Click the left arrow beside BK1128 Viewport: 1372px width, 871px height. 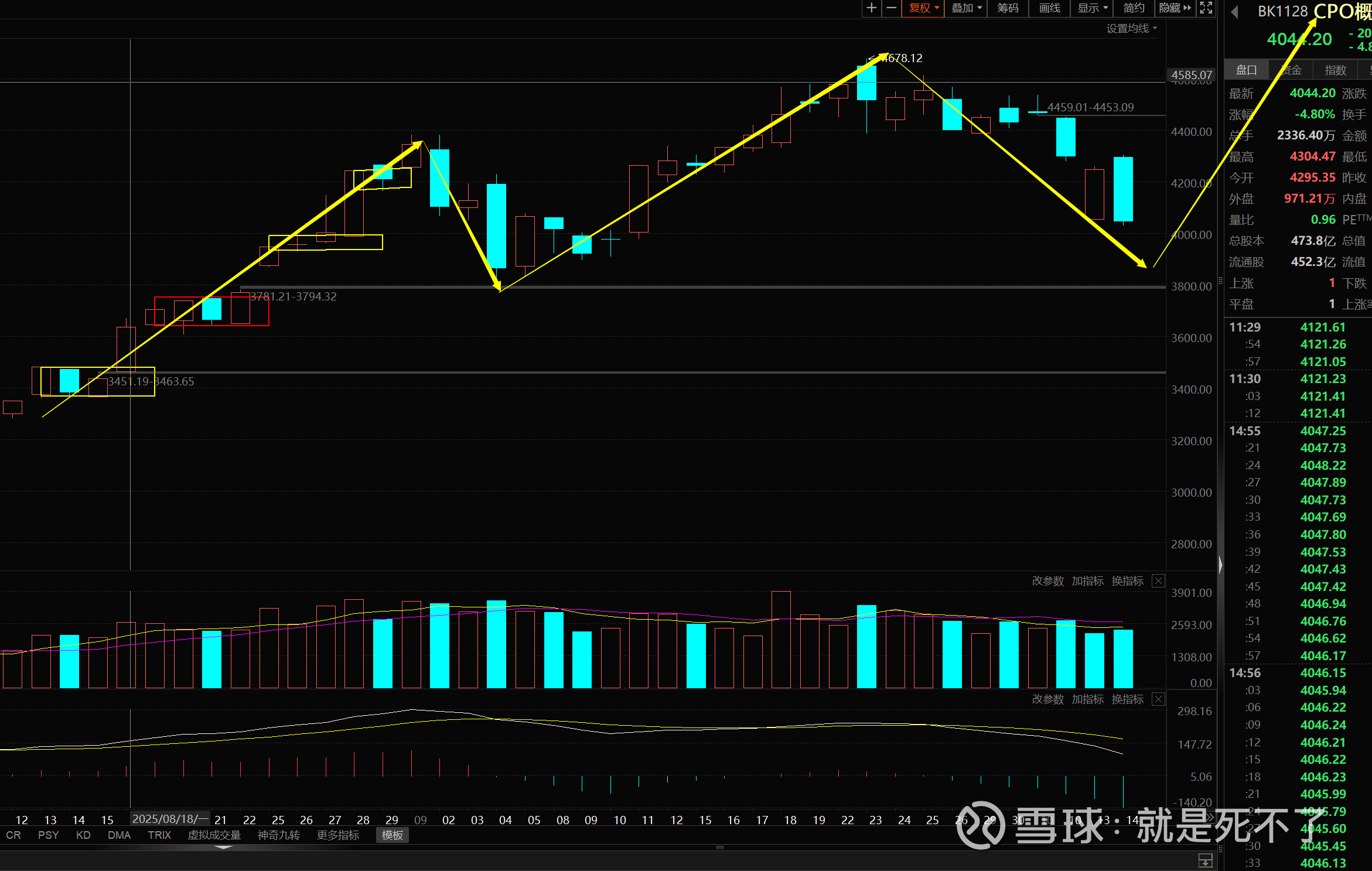coord(1234,12)
